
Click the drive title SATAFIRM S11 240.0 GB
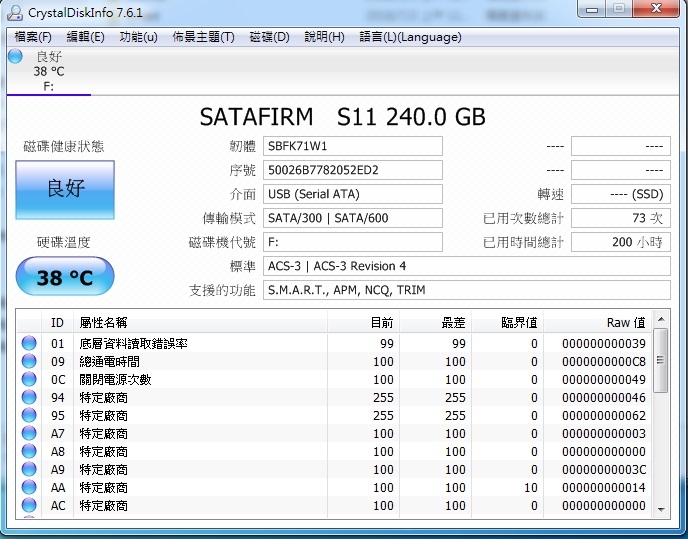(x=342, y=117)
